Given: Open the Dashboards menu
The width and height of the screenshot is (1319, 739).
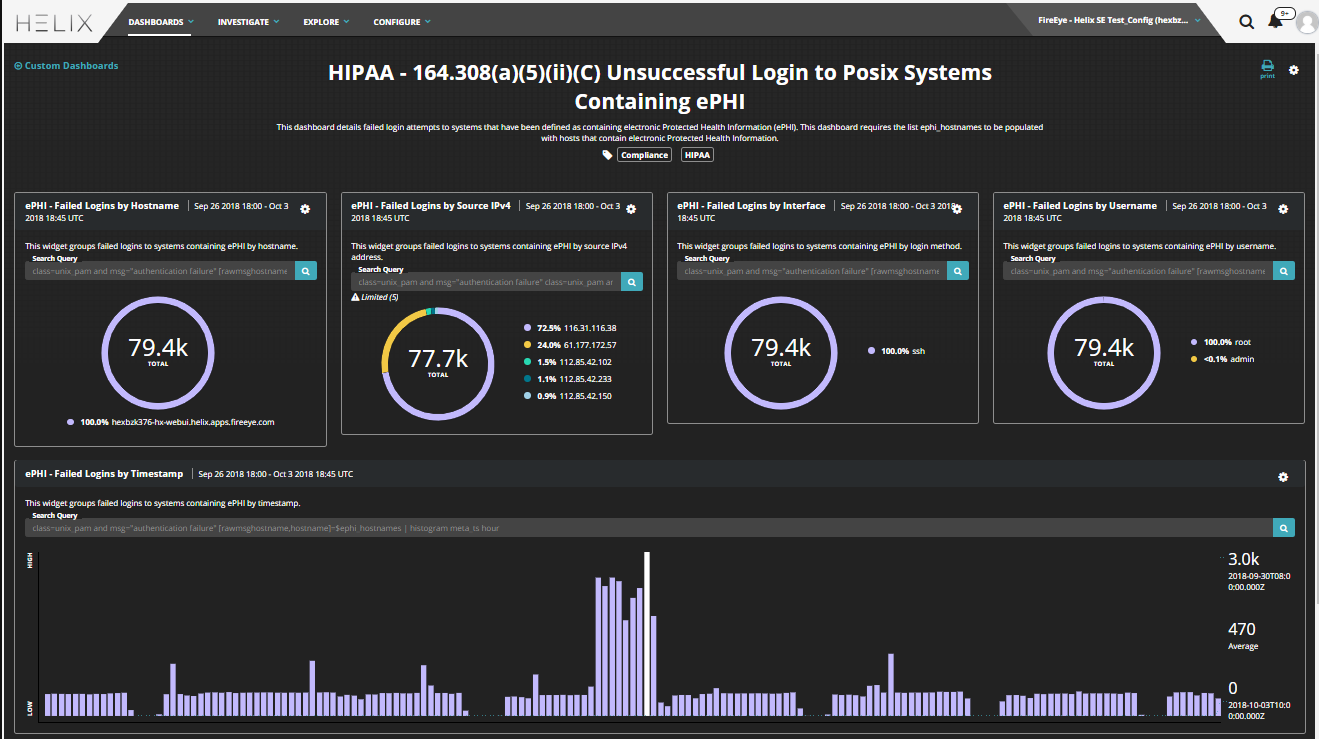Looking at the screenshot, I should click(161, 21).
